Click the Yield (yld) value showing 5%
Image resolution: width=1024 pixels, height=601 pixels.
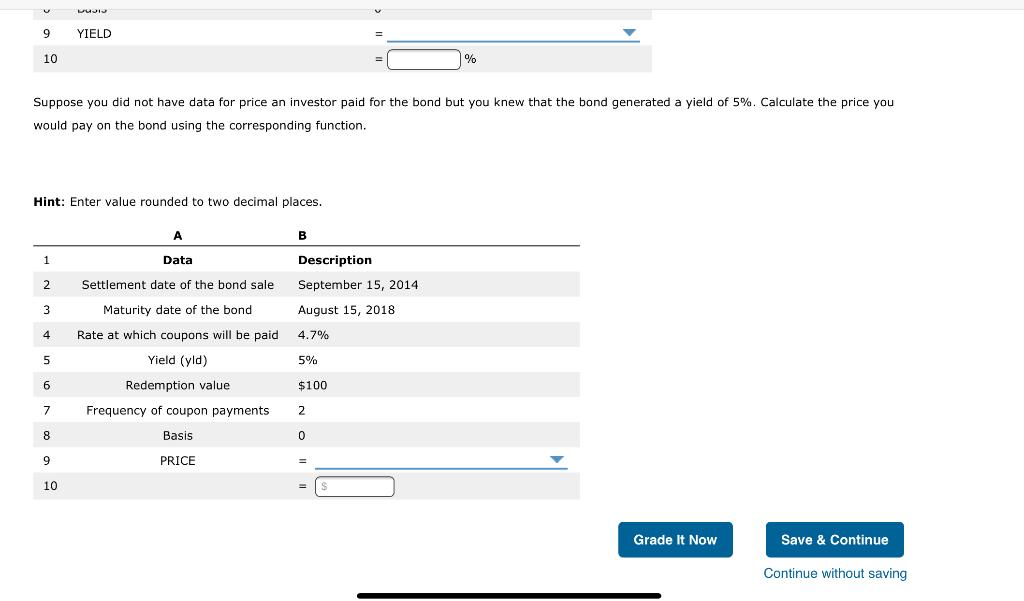(306, 359)
